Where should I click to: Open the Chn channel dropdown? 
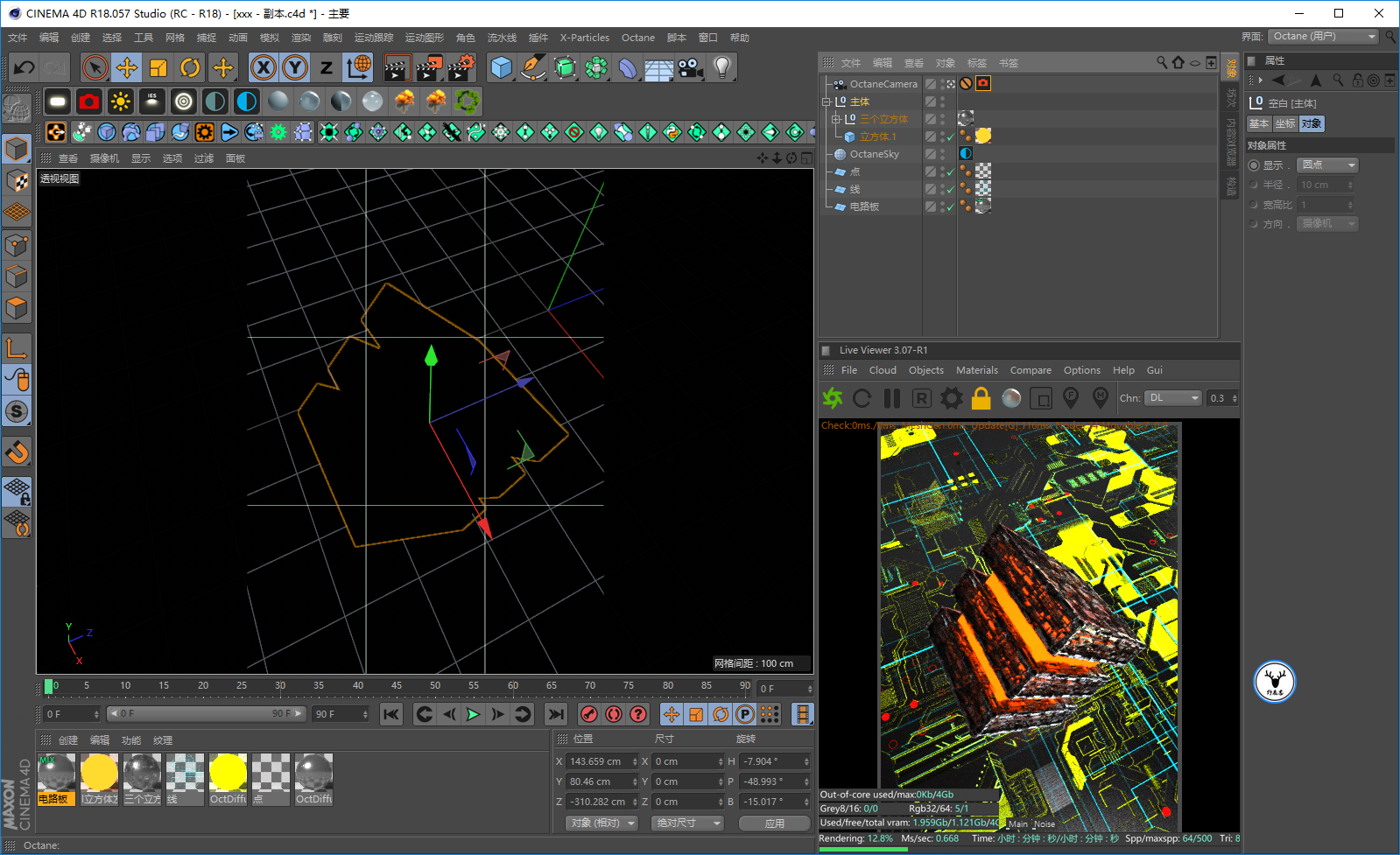tap(1172, 398)
